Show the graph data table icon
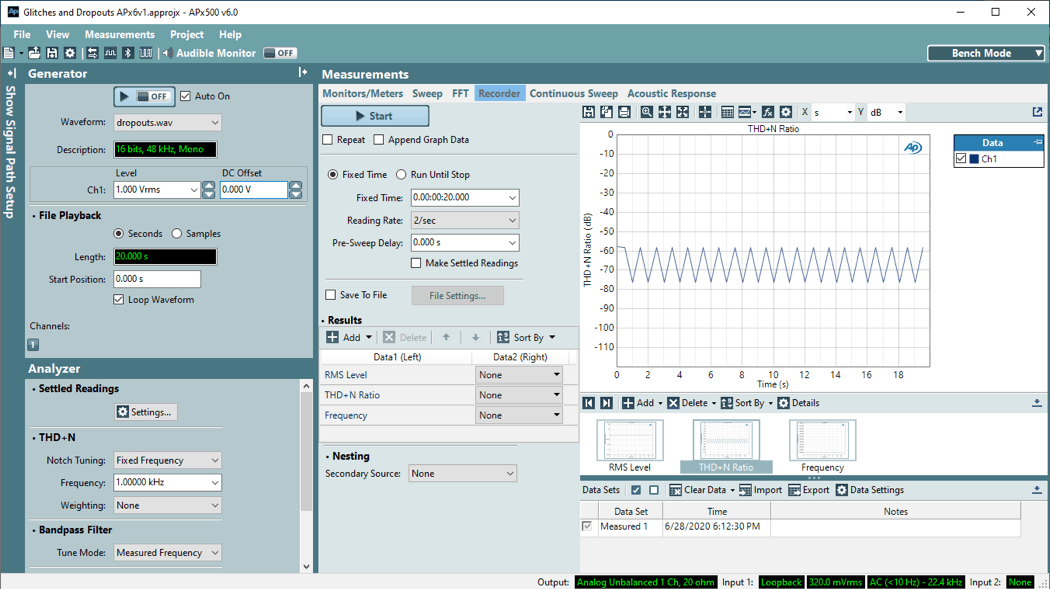This screenshot has width=1050, height=589. pos(727,113)
